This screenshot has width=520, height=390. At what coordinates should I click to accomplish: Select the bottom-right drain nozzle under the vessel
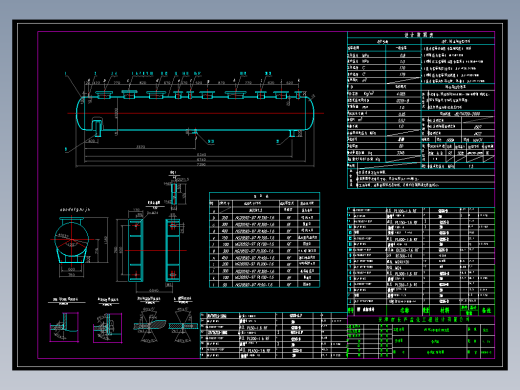[292, 133]
